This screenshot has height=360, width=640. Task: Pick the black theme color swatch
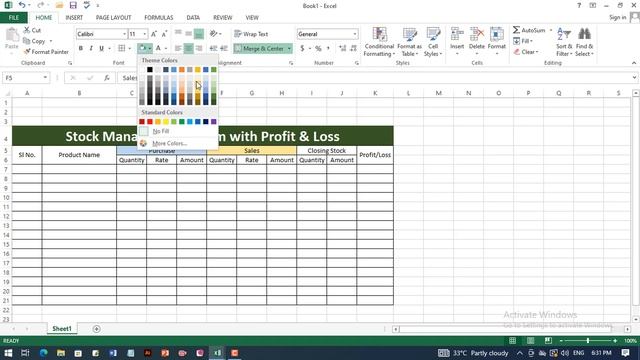coord(150,70)
